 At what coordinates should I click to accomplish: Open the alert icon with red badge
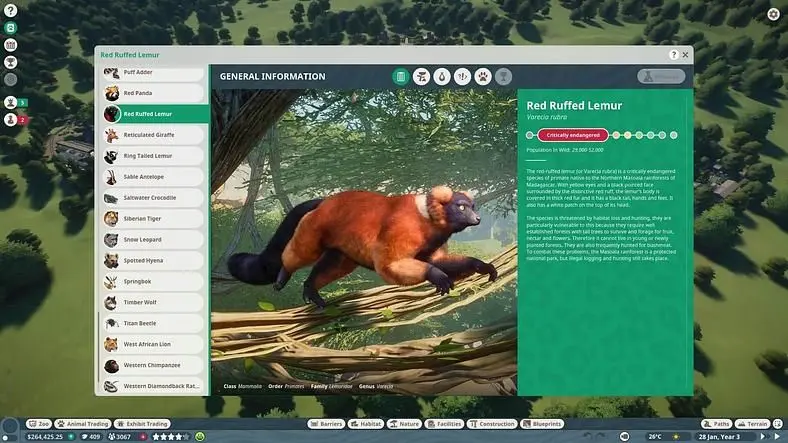pos(11,120)
